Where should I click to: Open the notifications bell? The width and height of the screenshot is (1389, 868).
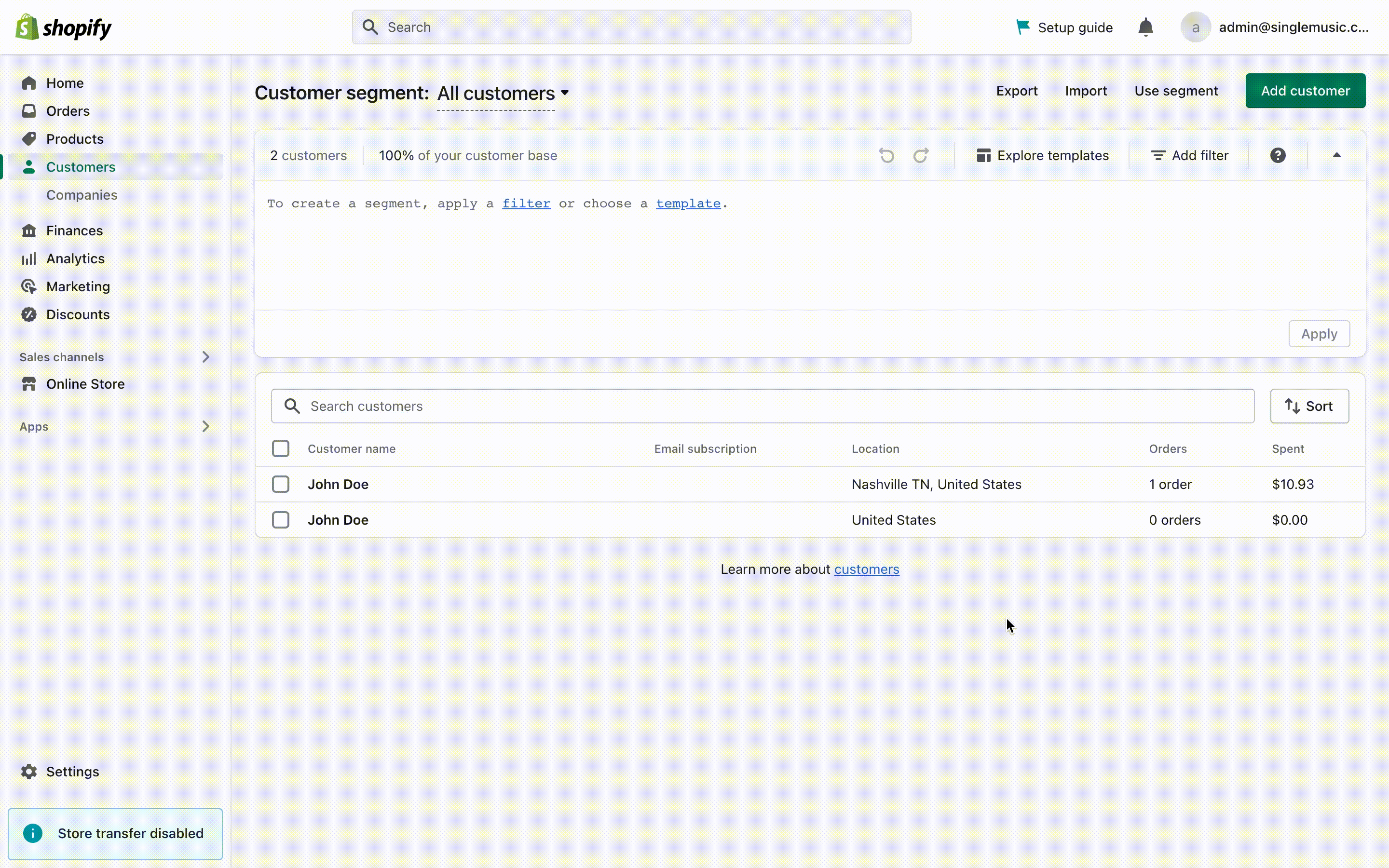coord(1145,27)
